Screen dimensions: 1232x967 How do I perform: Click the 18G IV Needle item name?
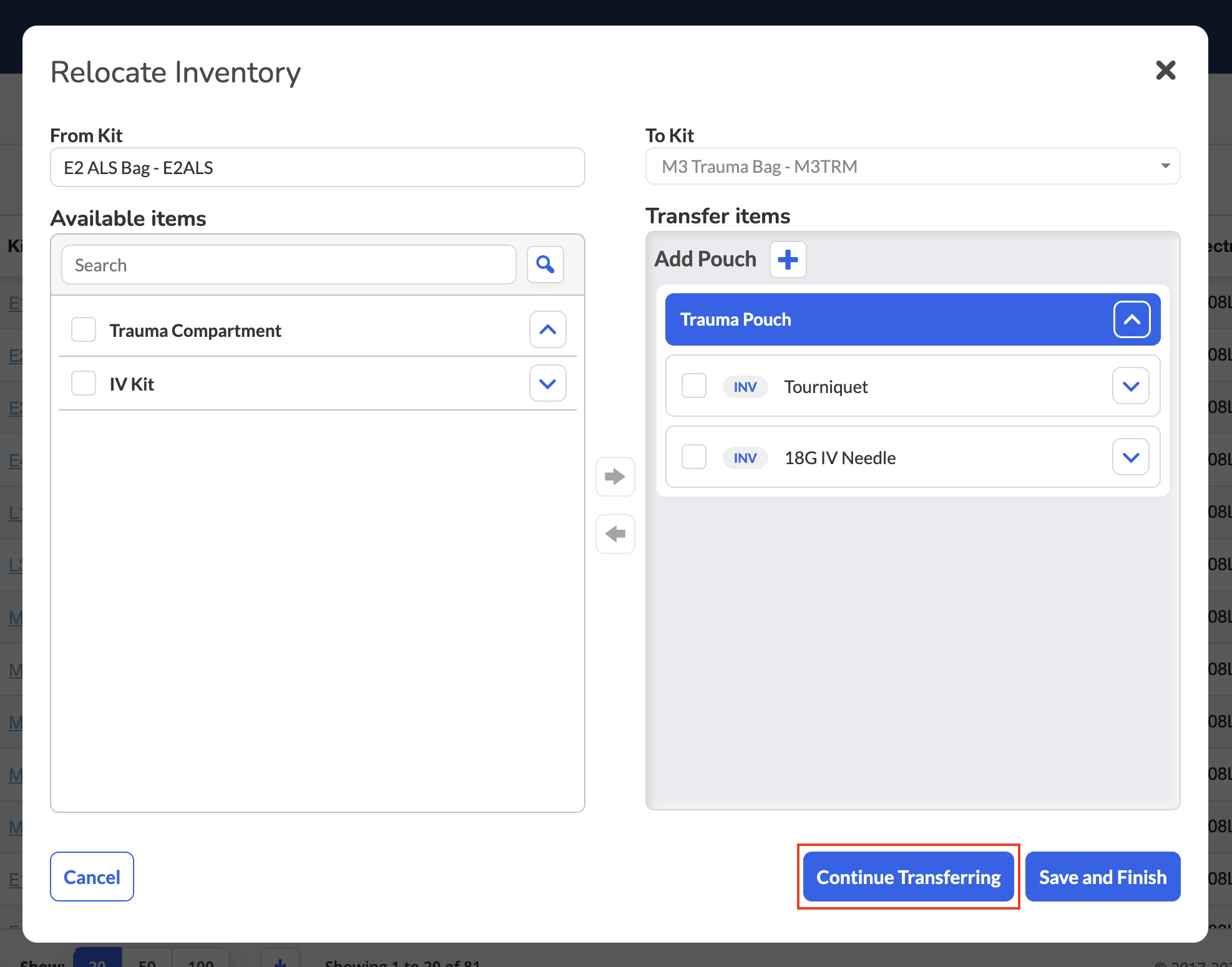840,458
